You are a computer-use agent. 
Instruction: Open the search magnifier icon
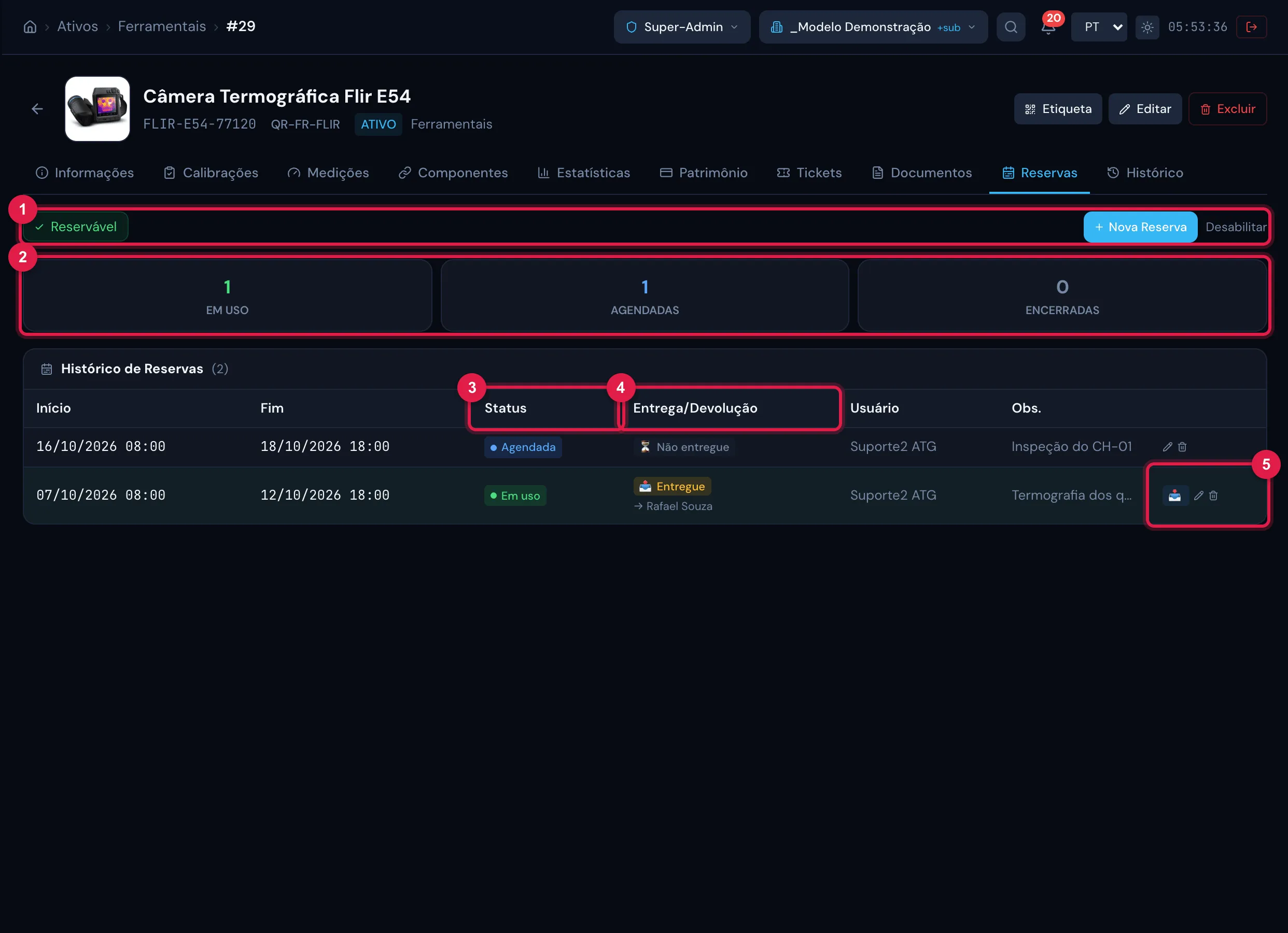click(x=1011, y=26)
